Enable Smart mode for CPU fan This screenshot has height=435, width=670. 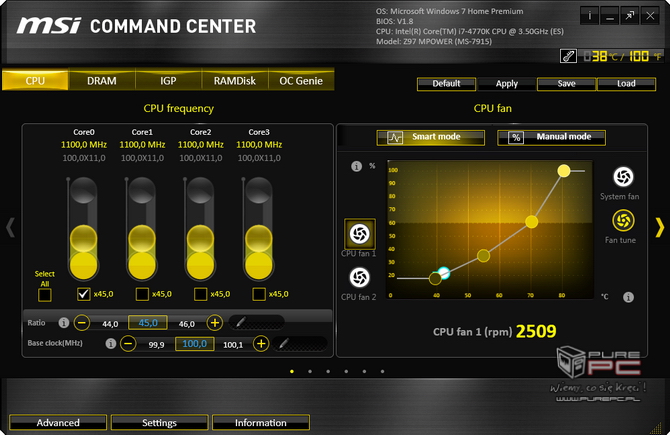coord(431,138)
